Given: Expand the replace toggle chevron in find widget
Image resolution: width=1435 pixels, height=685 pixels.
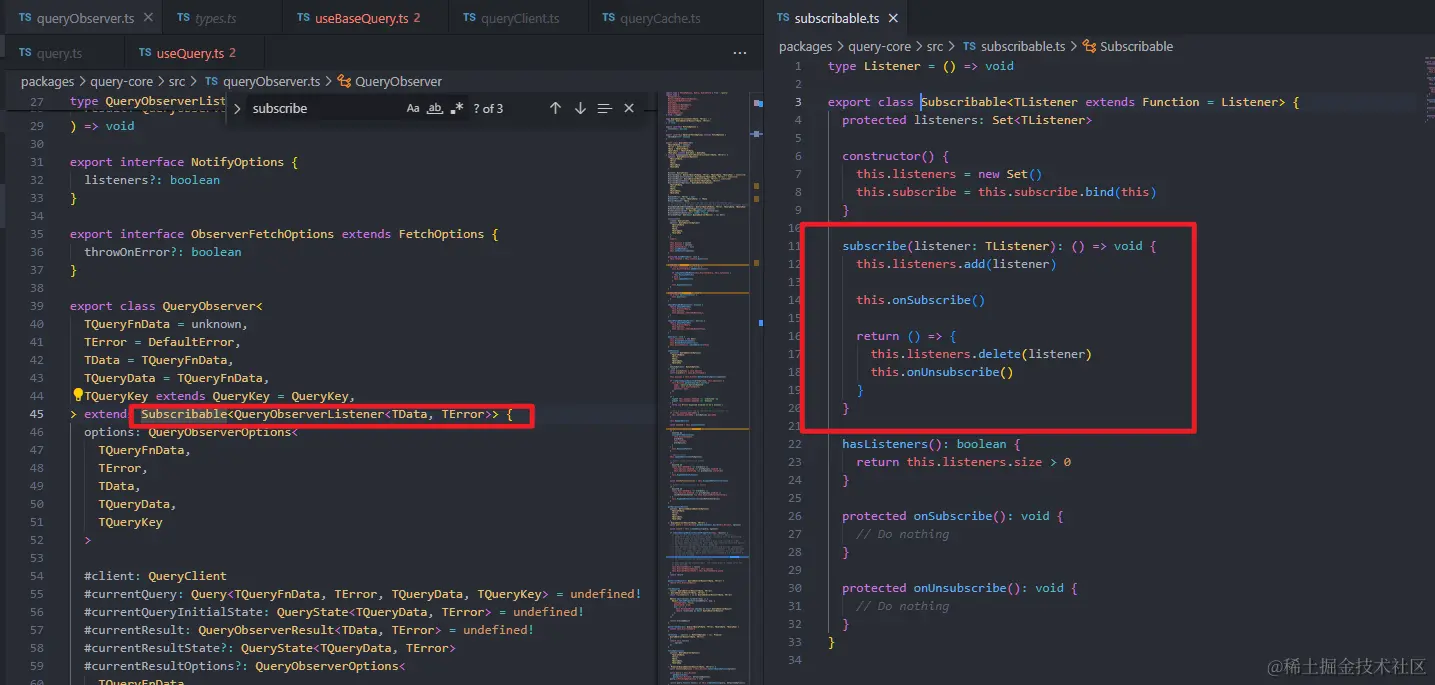Looking at the screenshot, I should [x=237, y=108].
